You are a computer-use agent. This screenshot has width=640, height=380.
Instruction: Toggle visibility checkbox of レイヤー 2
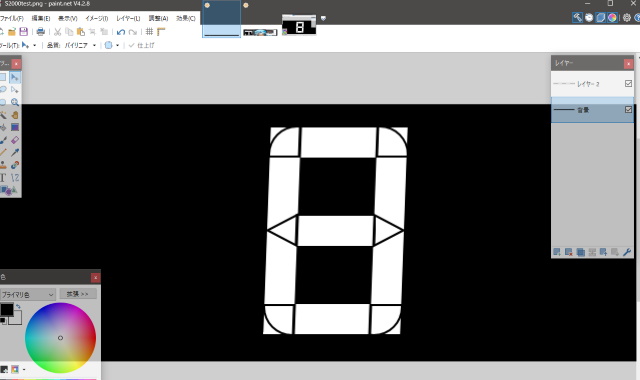tap(628, 83)
